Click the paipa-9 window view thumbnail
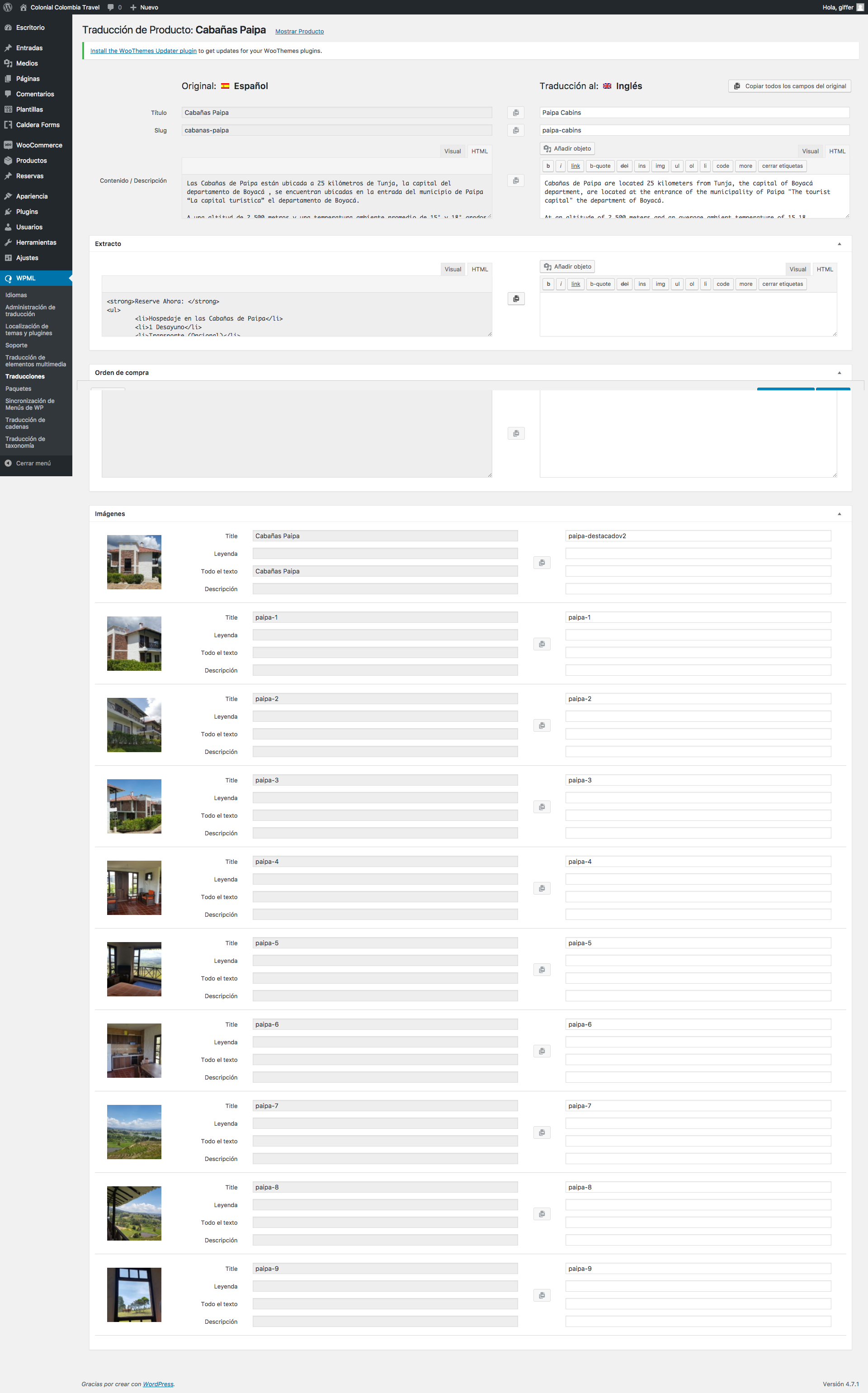Screen dimensions: 868x1393 coord(134,1295)
